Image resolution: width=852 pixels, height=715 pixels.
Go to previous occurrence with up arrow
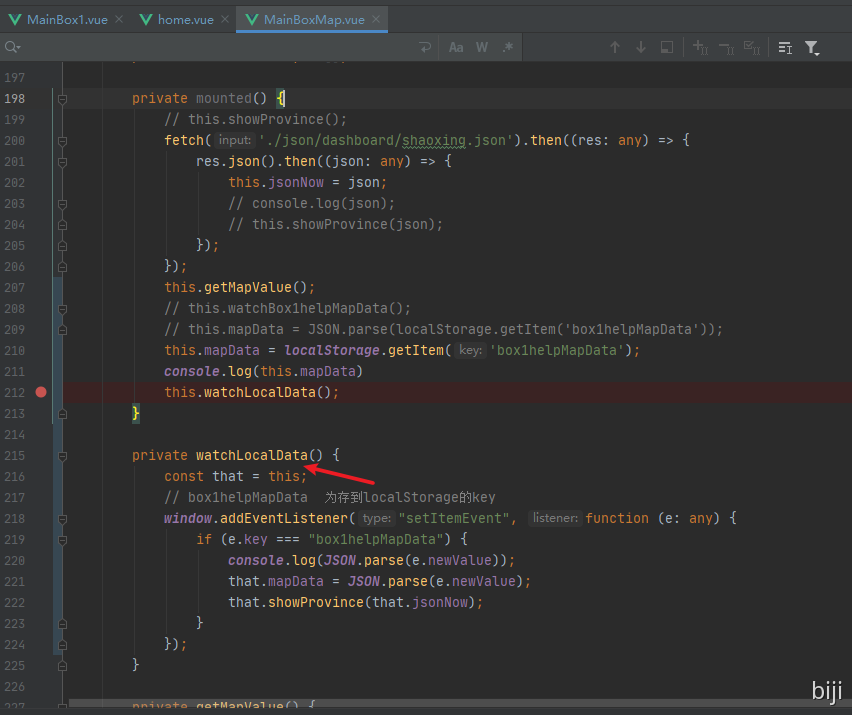615,47
